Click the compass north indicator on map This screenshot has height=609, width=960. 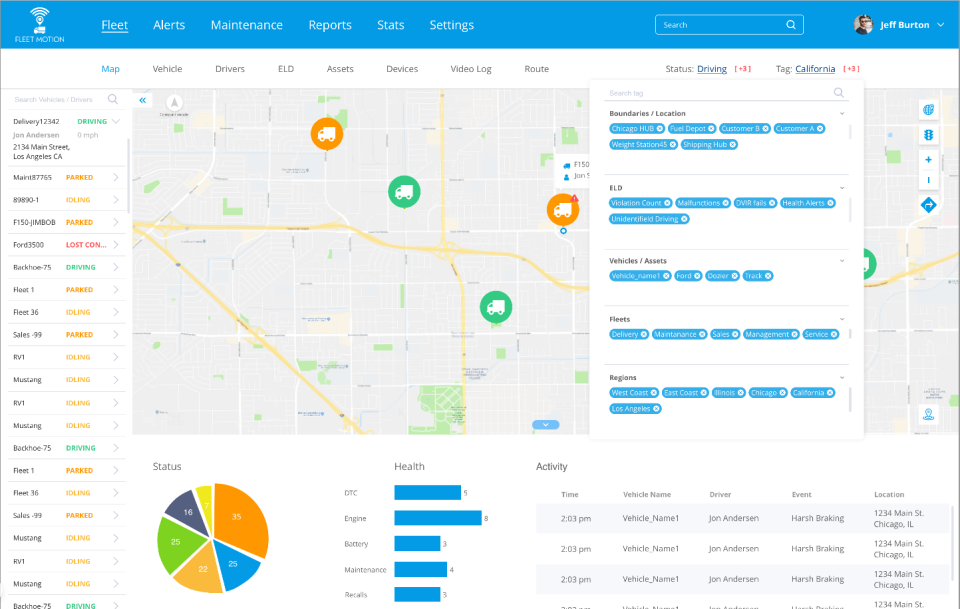175,102
